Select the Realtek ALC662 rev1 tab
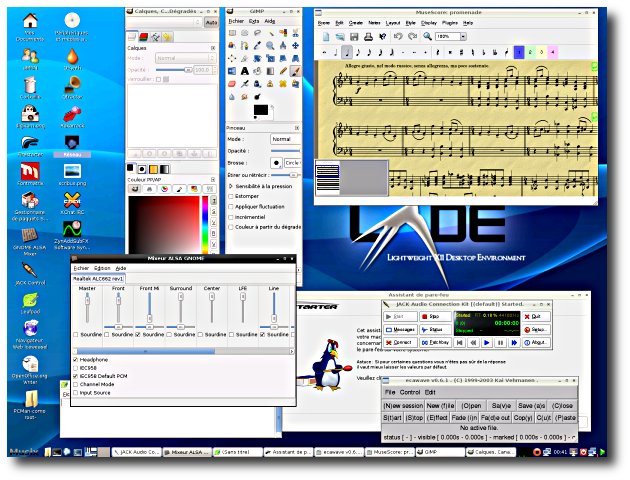 (98, 278)
